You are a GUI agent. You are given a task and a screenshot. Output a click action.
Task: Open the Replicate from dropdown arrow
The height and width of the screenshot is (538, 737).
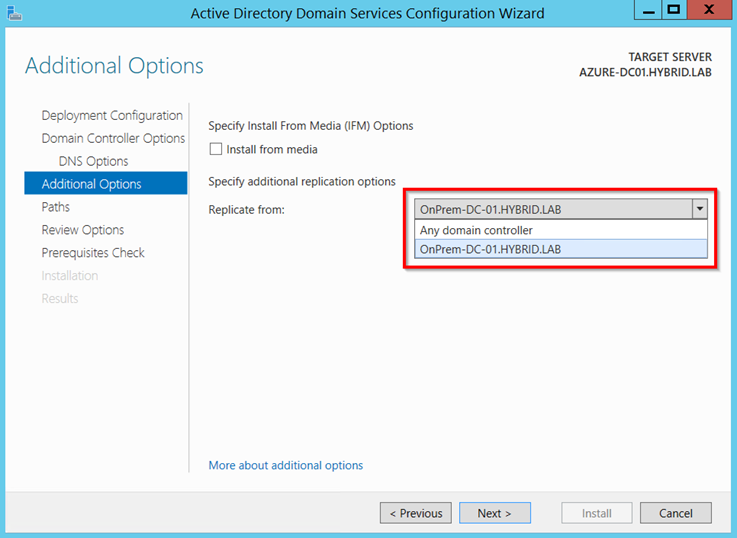point(699,209)
